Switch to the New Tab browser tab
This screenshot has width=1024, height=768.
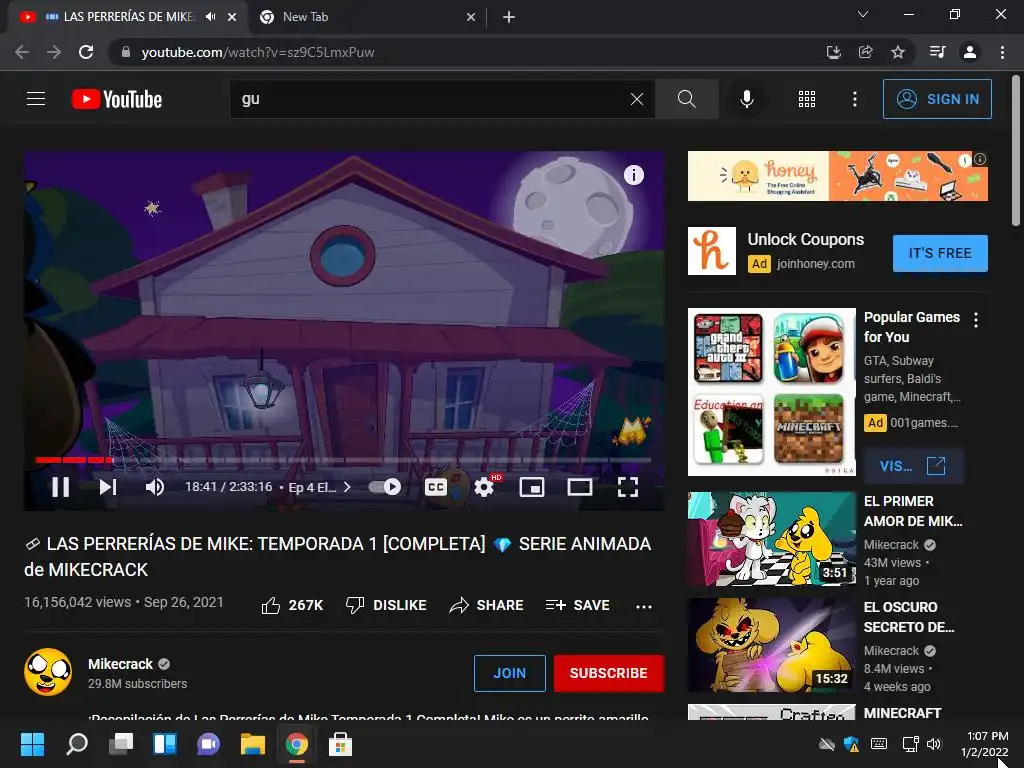pyautogui.click(x=368, y=17)
